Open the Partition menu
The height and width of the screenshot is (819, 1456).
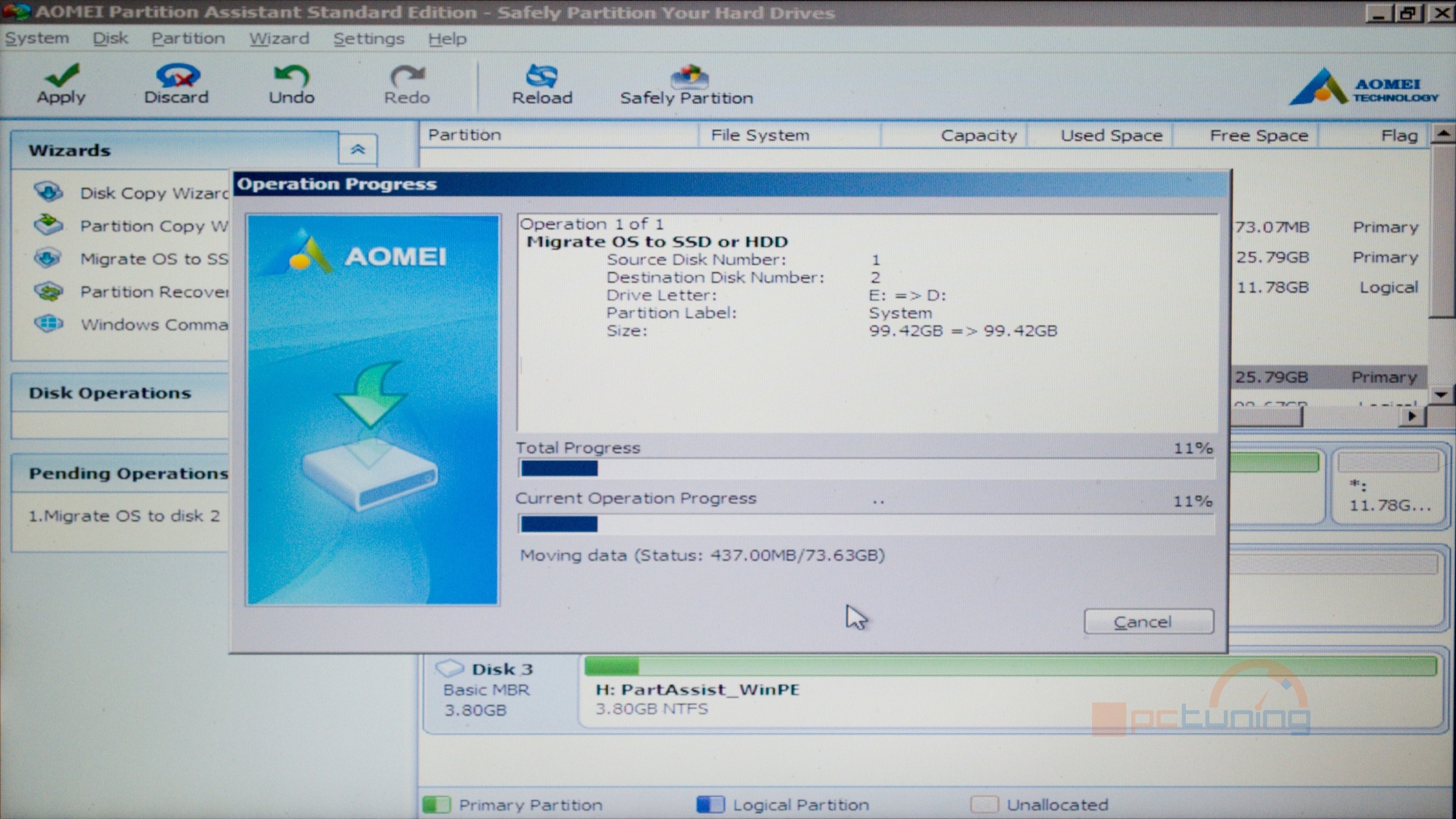point(188,39)
